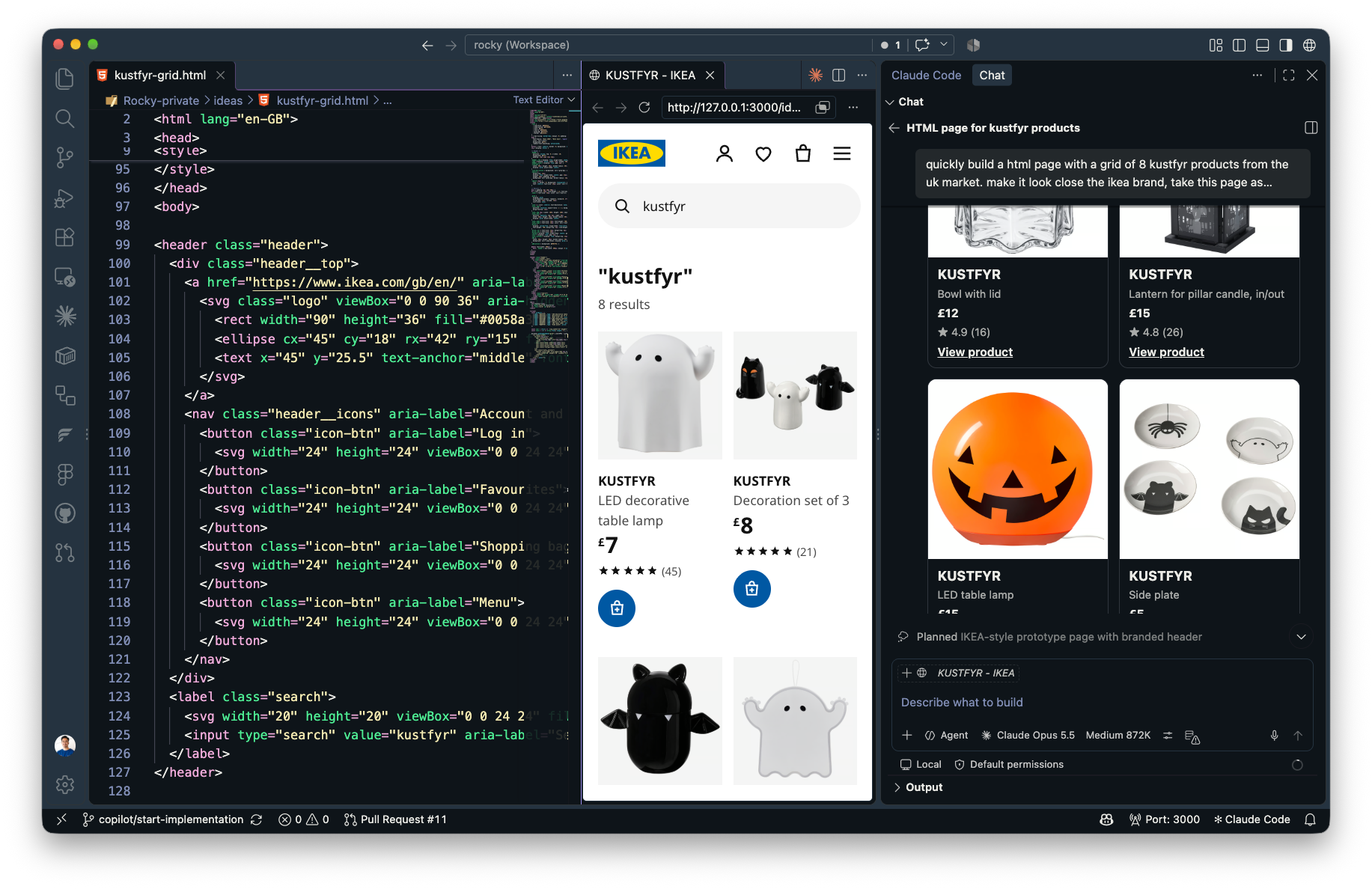Click the IKEA favourites heart icon
This screenshot has height=889, width=1372.
[x=763, y=154]
